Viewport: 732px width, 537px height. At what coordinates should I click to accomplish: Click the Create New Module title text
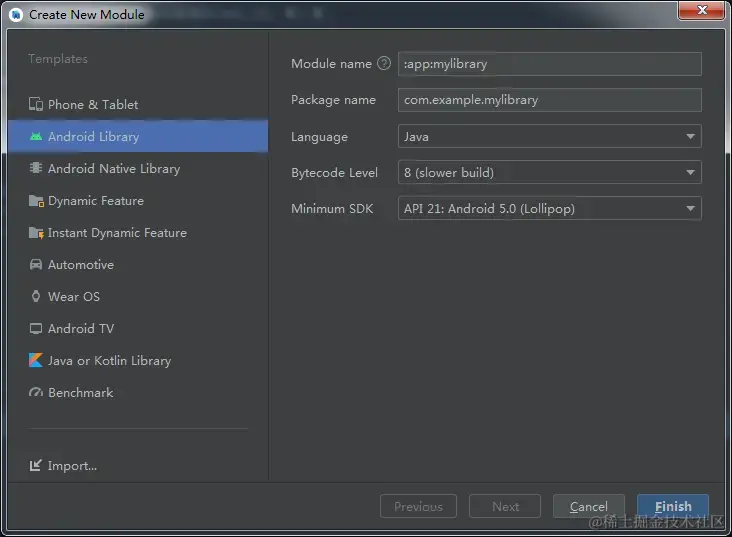point(87,15)
